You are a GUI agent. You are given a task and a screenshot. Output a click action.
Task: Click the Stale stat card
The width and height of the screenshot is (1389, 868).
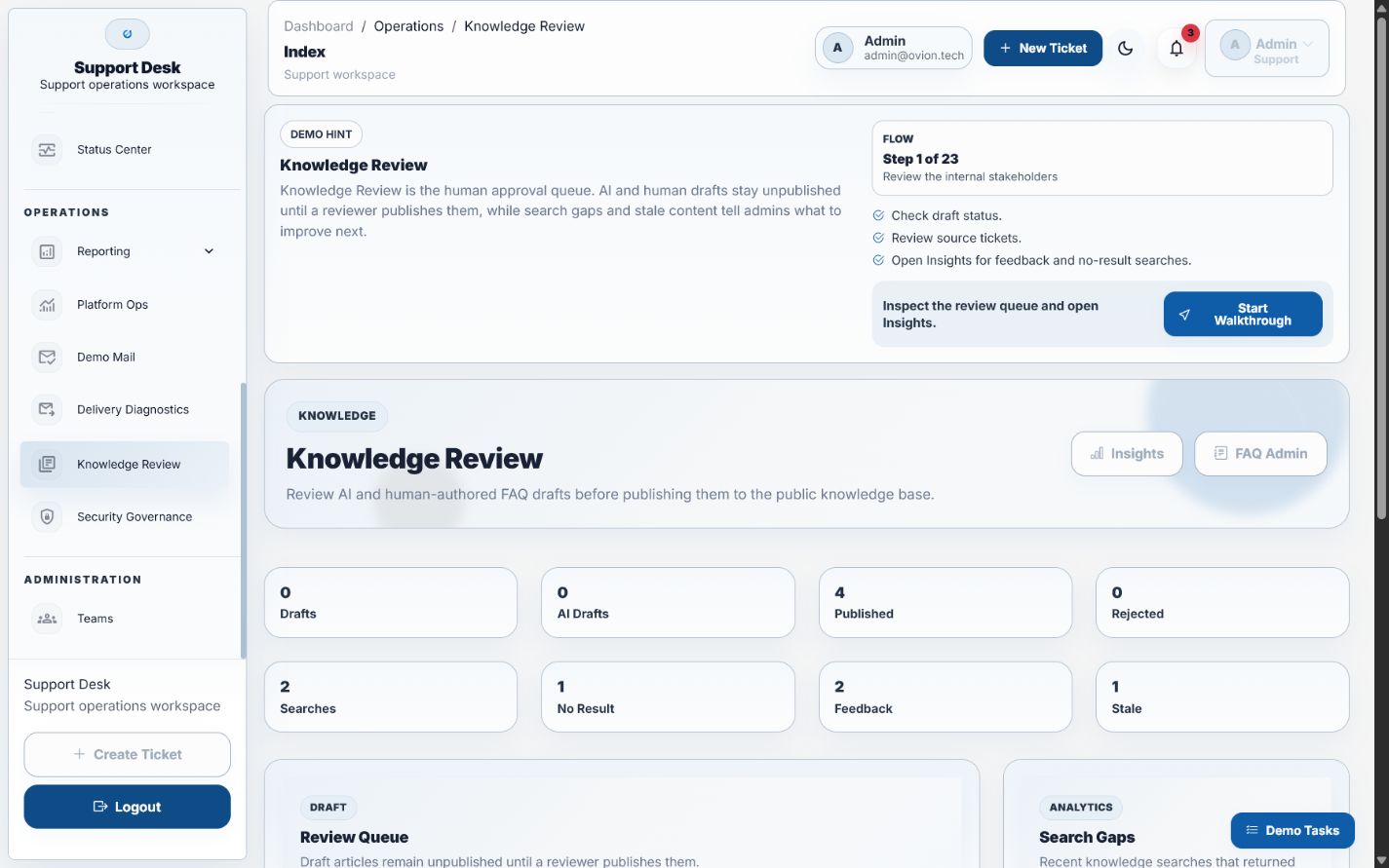pos(1222,698)
